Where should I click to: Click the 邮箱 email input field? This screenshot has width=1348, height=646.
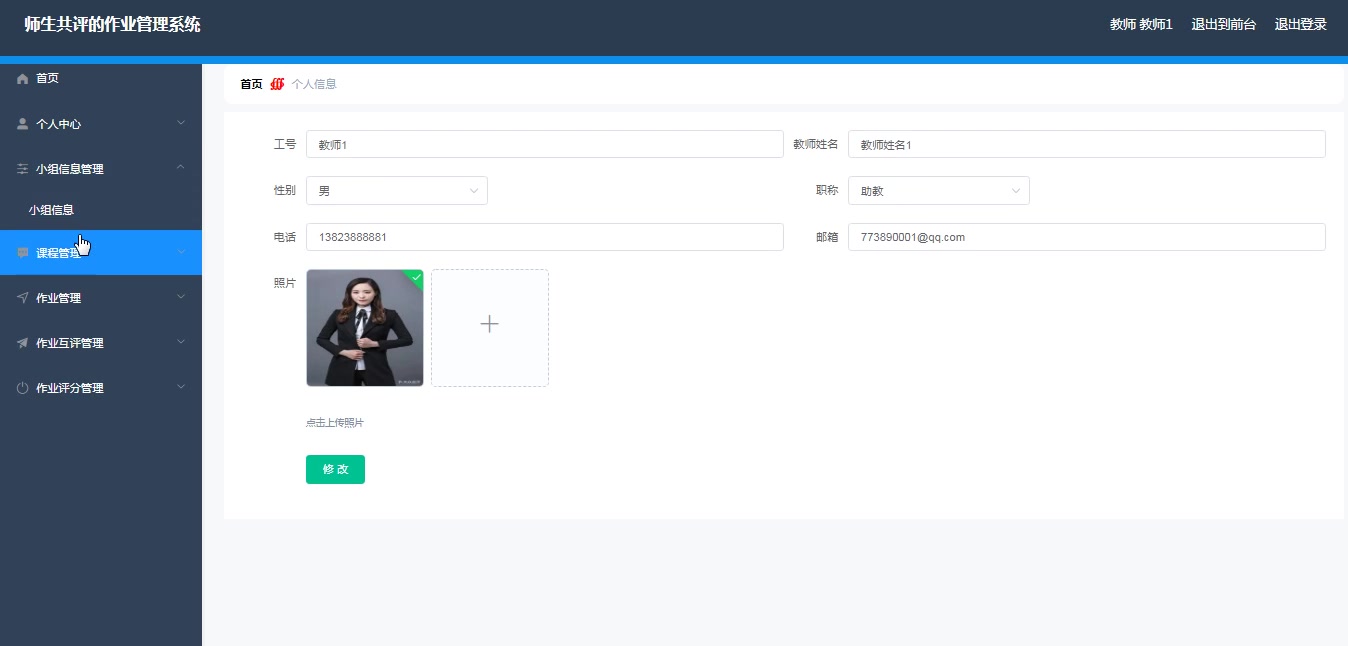[x=1087, y=237]
